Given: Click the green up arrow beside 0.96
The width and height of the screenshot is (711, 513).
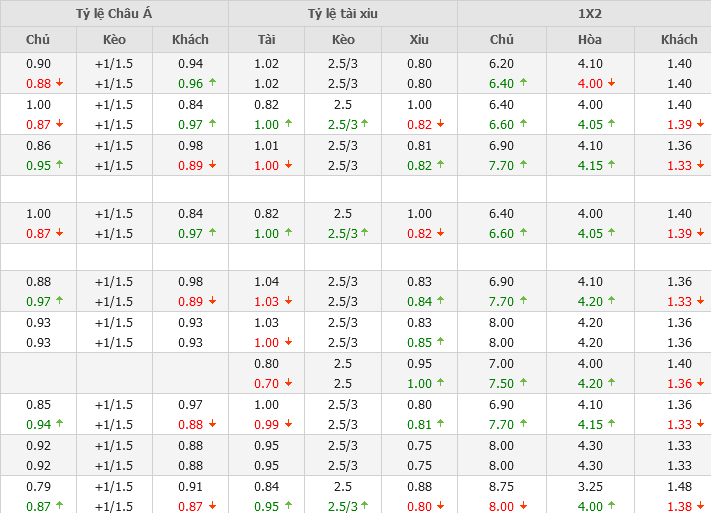Looking at the screenshot, I should pos(212,84).
